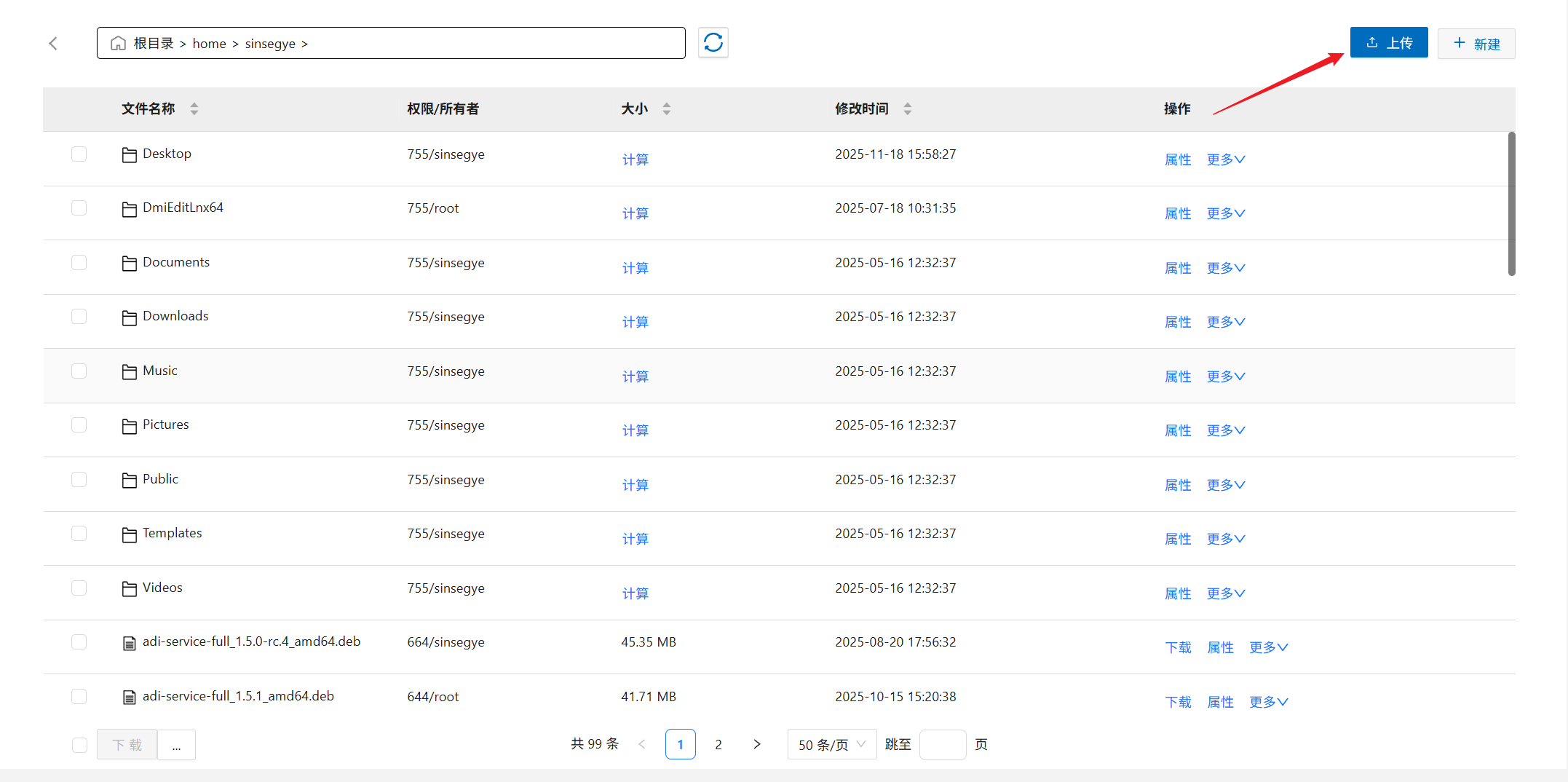This screenshot has height=782, width=1568.
Task: Click 计算 to calculate Videos folder size
Action: click(635, 593)
